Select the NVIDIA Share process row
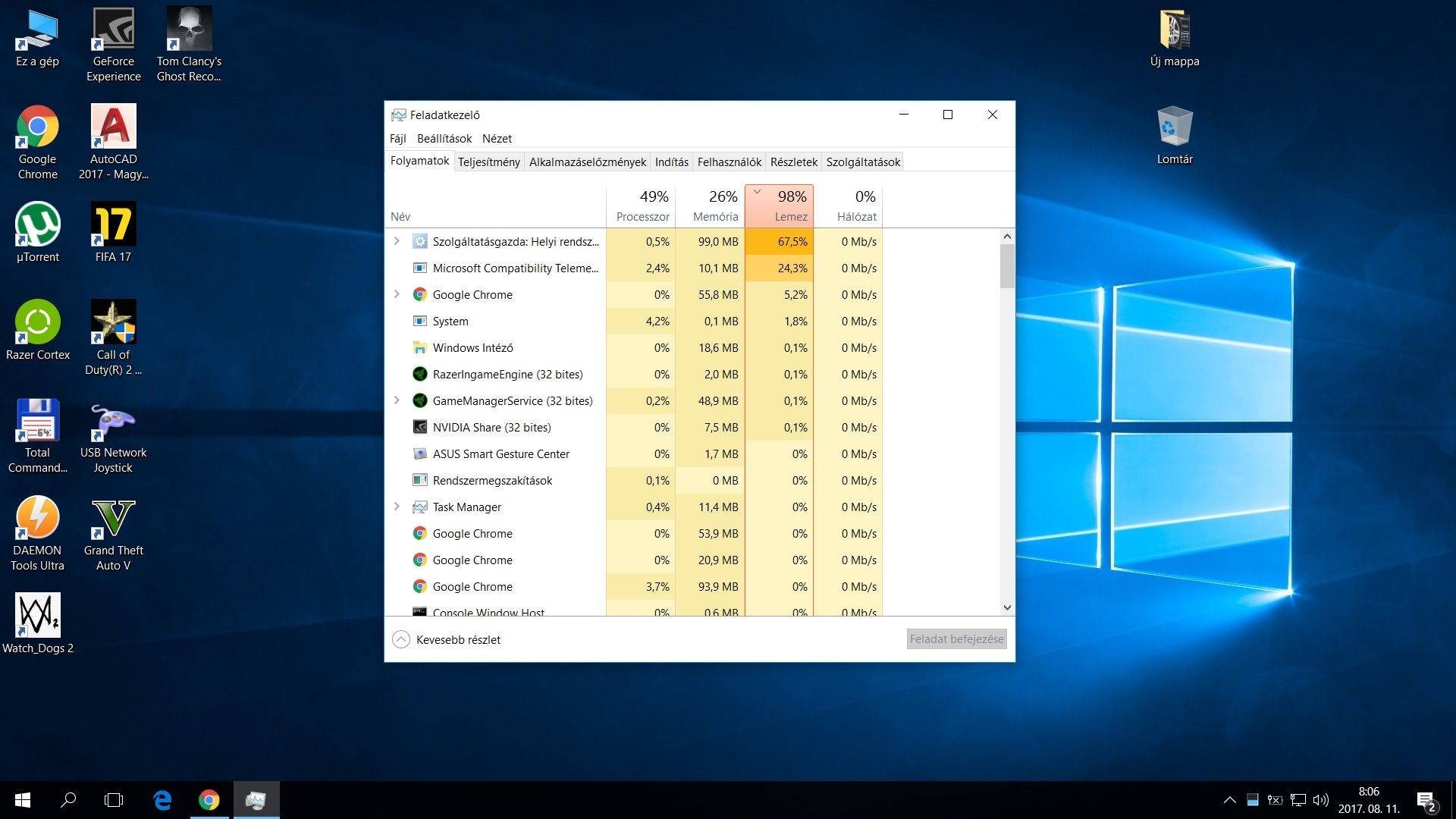1456x819 pixels. (491, 427)
